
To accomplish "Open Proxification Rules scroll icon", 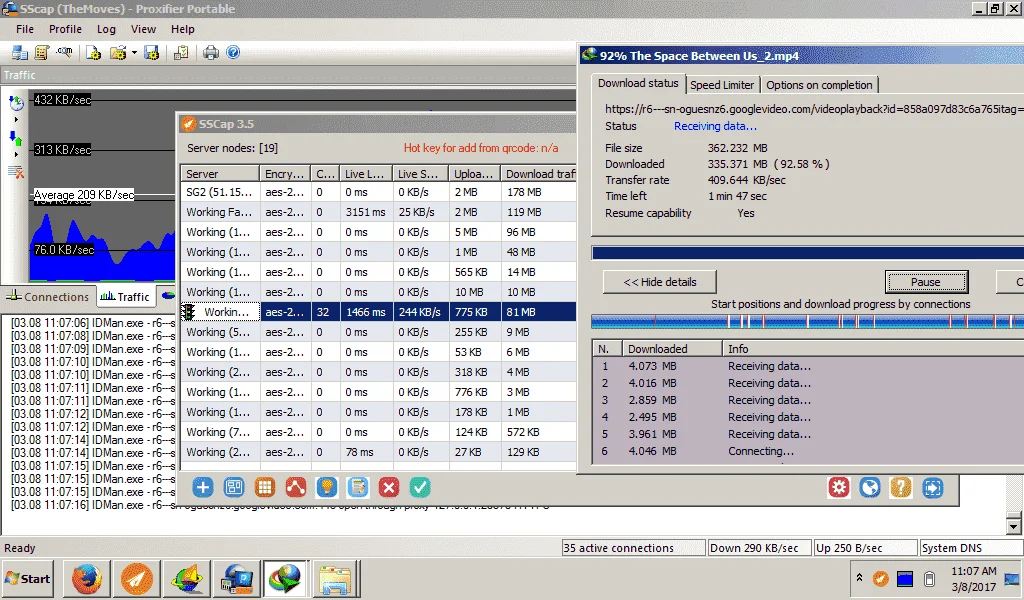I will coord(42,53).
